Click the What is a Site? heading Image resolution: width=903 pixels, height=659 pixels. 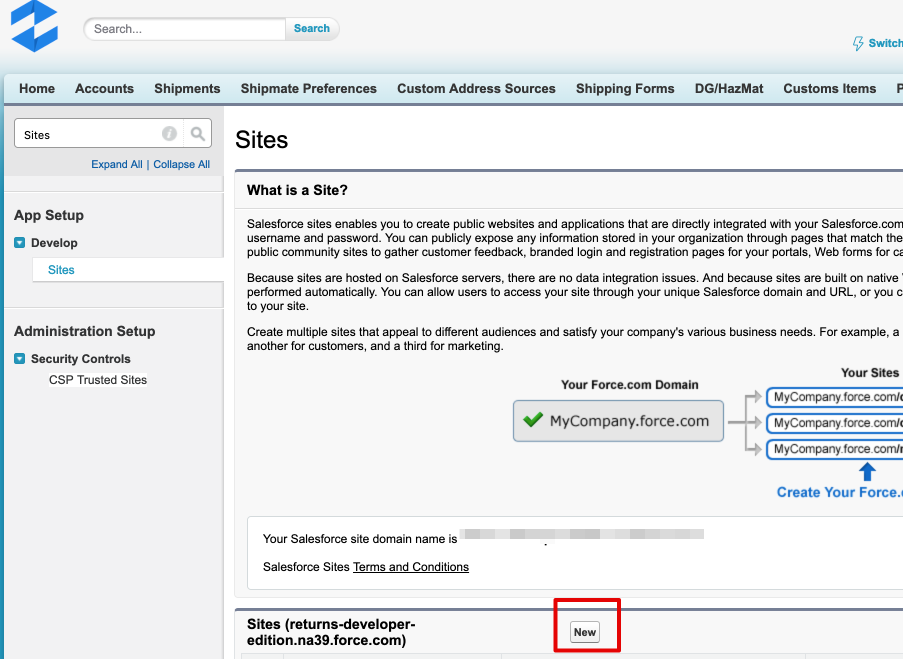[x=297, y=190]
